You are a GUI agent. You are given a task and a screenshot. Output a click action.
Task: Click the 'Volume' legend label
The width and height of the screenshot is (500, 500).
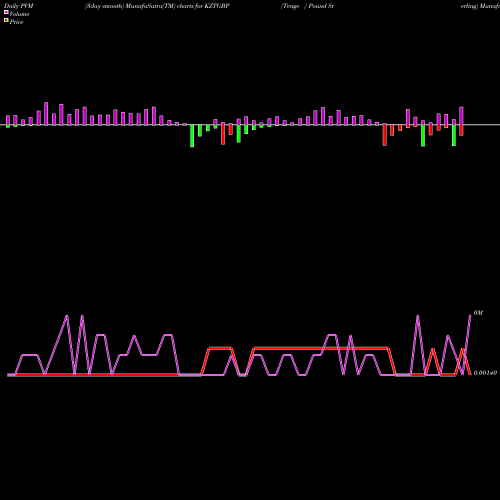[x=19, y=14]
